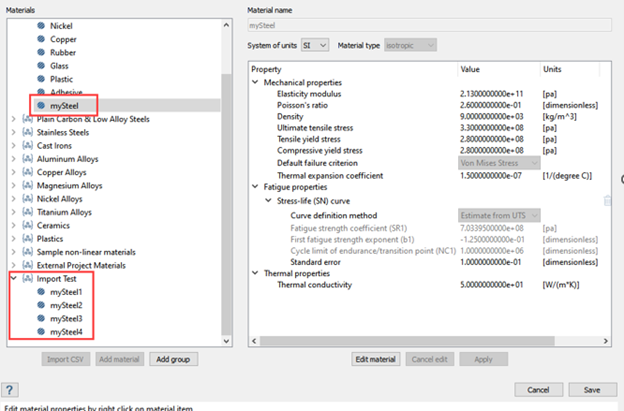Screen dimensions: 624x411
Task: Click the help question mark icon
Action: pos(10,390)
